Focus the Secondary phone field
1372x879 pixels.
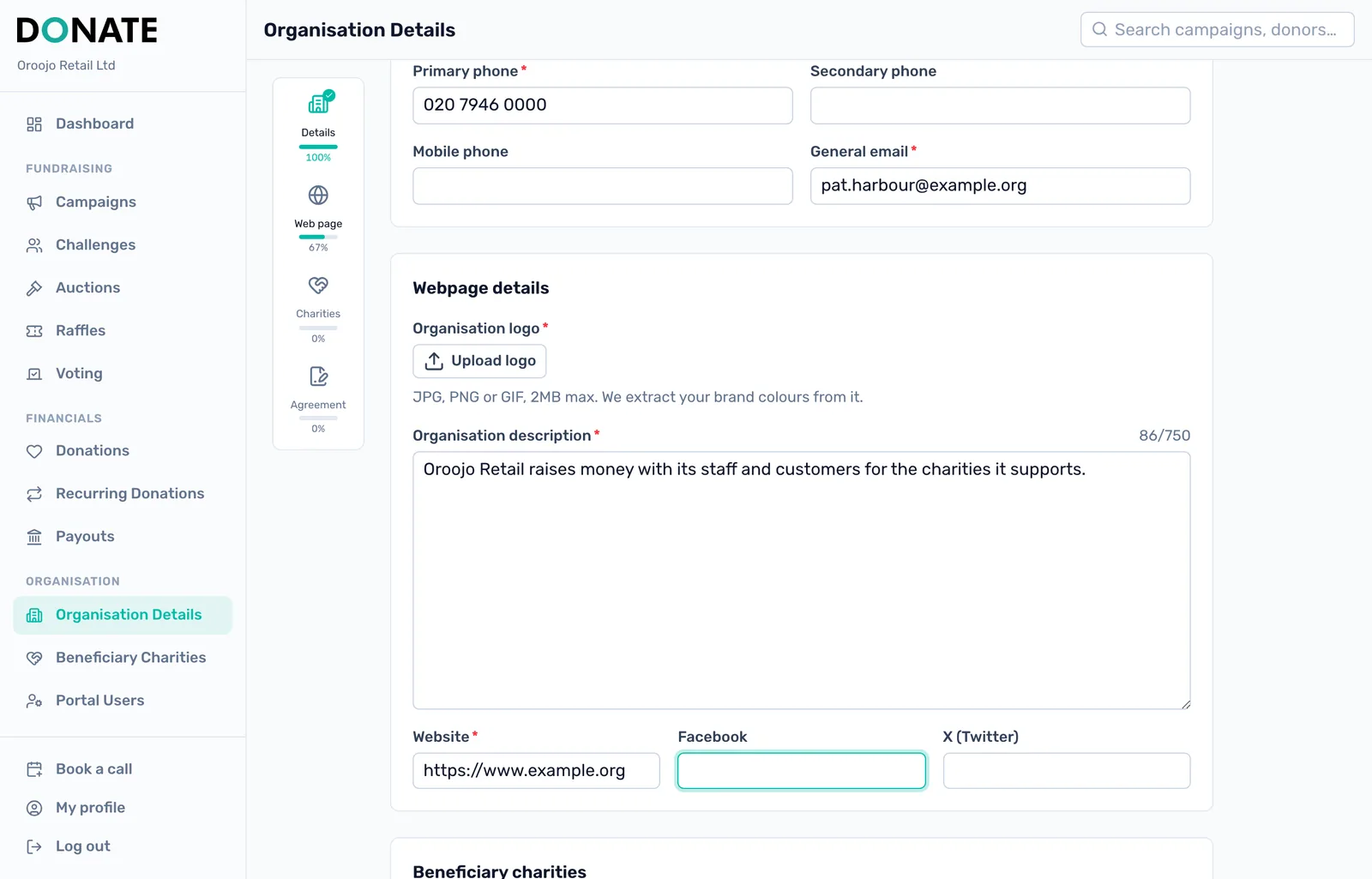tap(1000, 105)
